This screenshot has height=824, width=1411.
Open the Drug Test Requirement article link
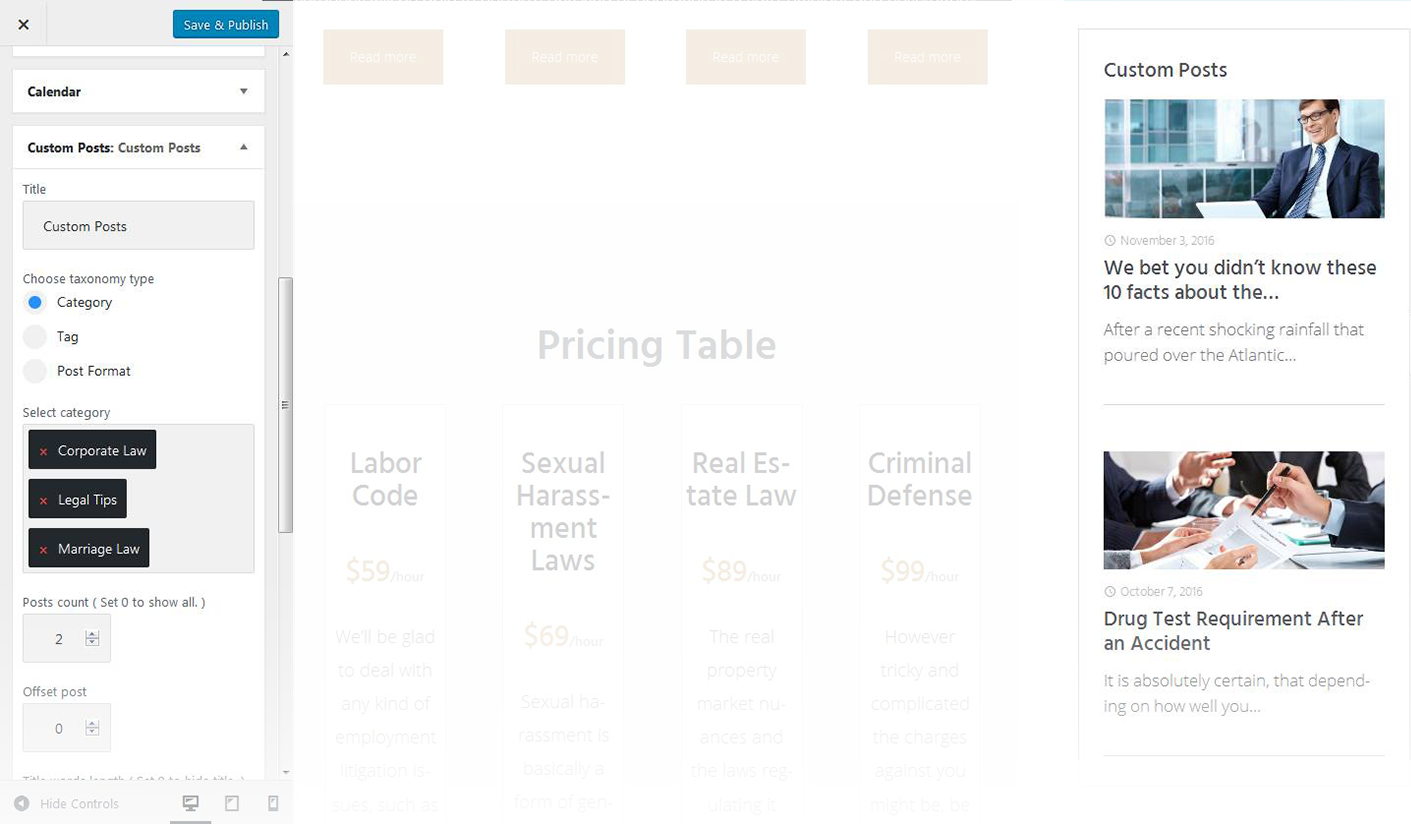tap(1232, 630)
